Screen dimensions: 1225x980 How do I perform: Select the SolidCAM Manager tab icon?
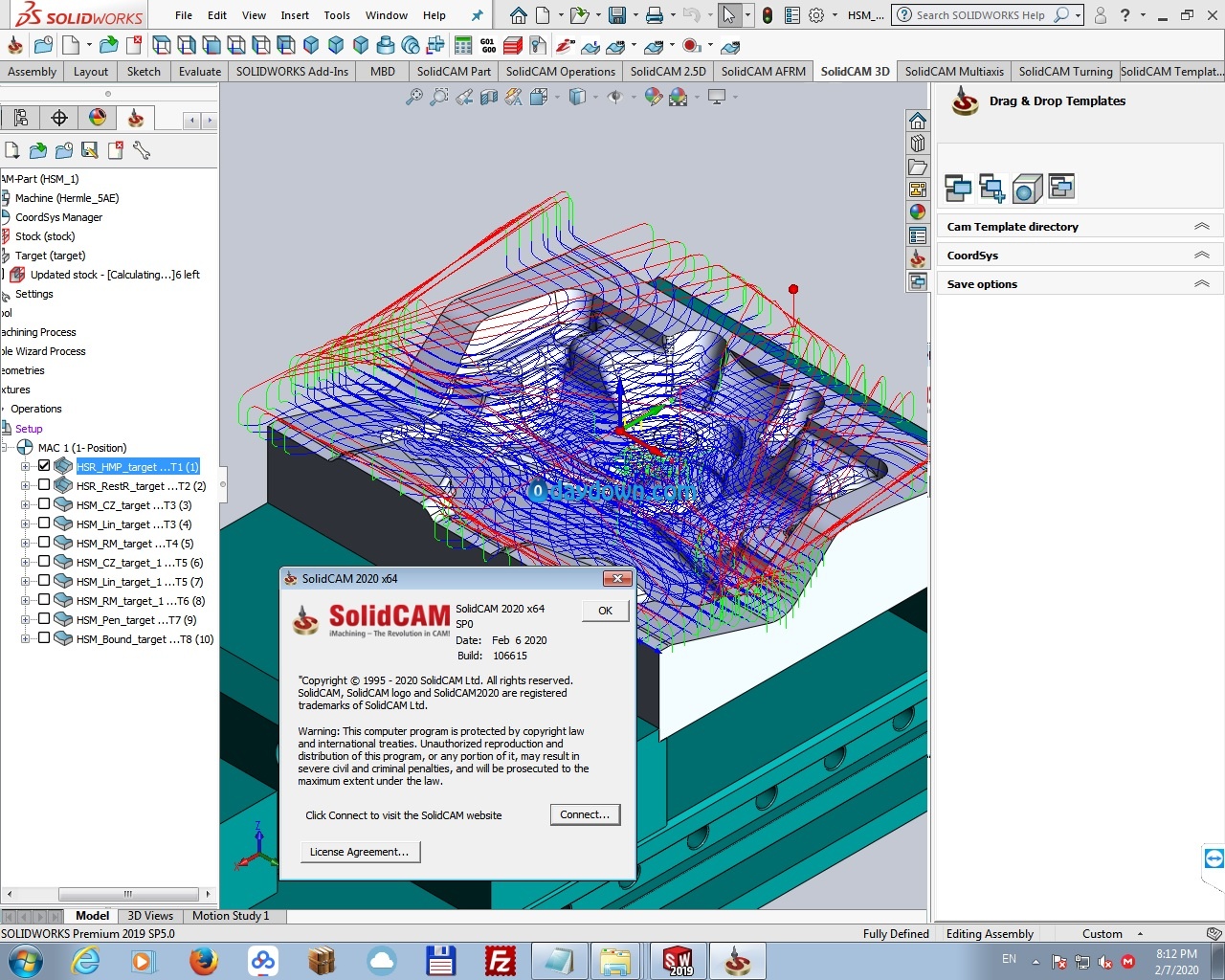click(x=136, y=118)
